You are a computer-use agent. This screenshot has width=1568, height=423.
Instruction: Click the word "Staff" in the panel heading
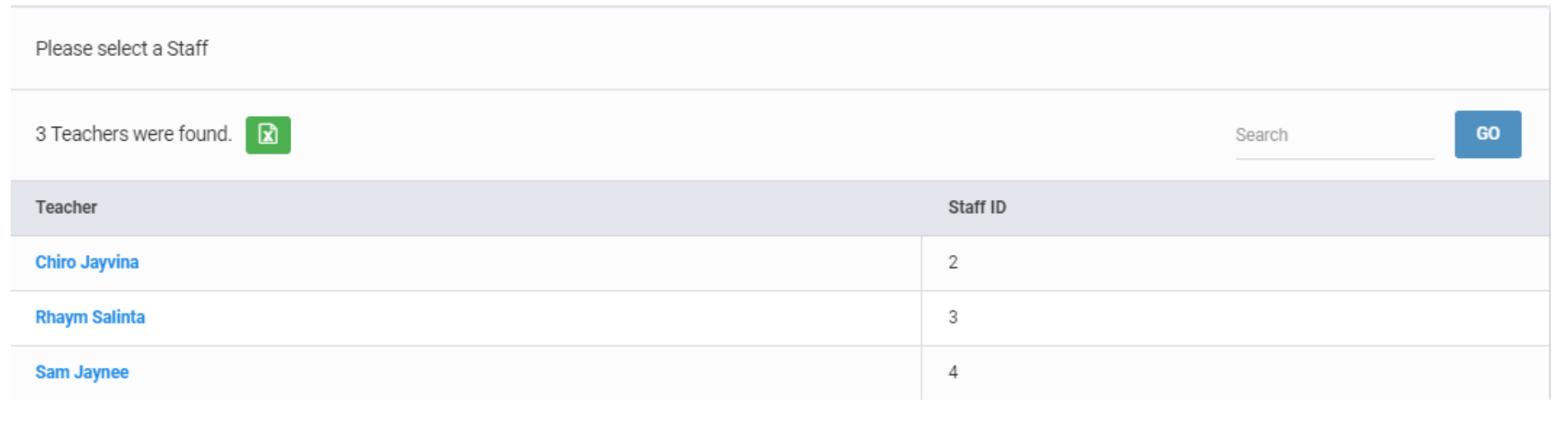[x=188, y=49]
